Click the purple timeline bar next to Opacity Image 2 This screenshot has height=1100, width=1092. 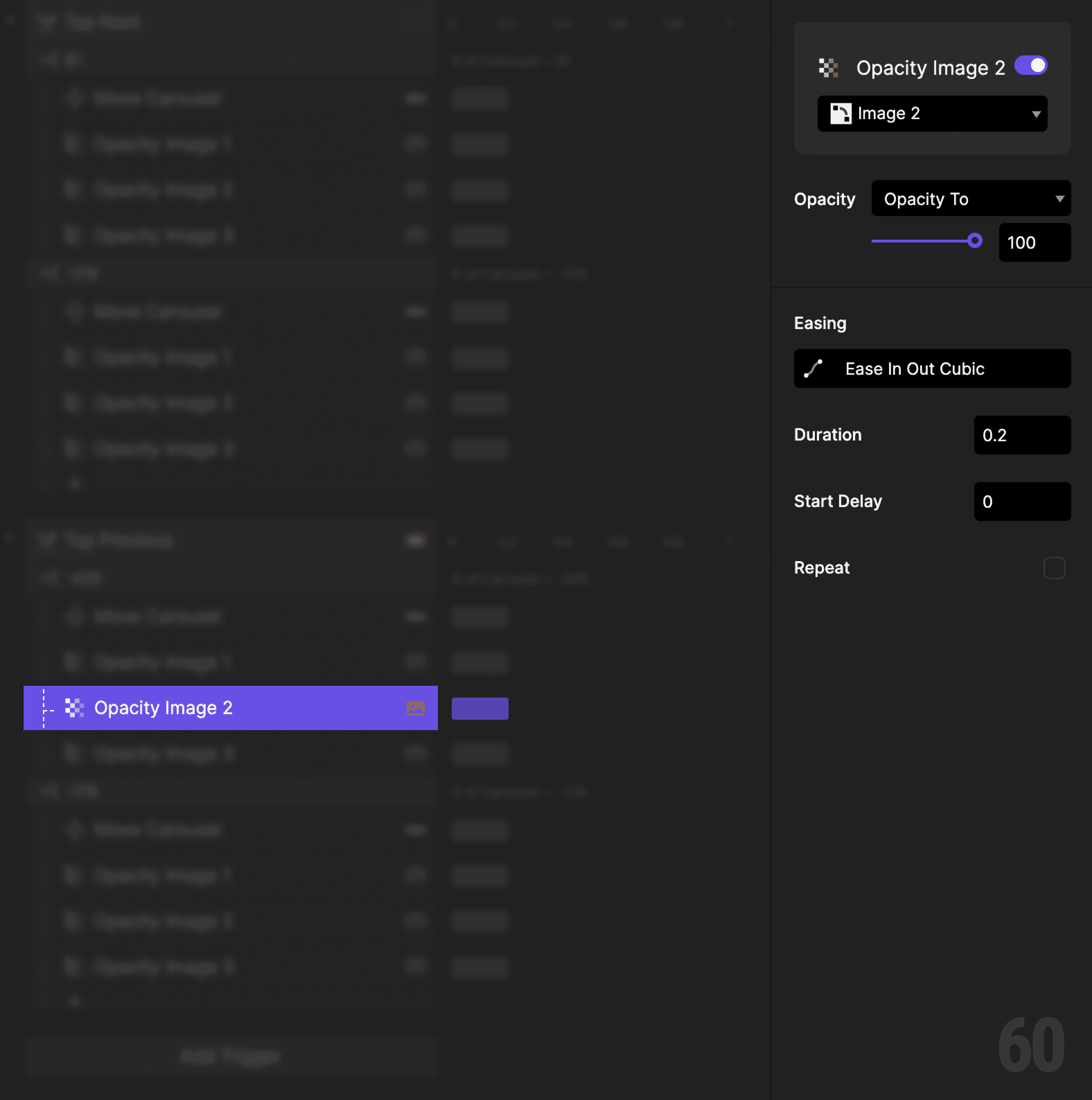tap(479, 709)
